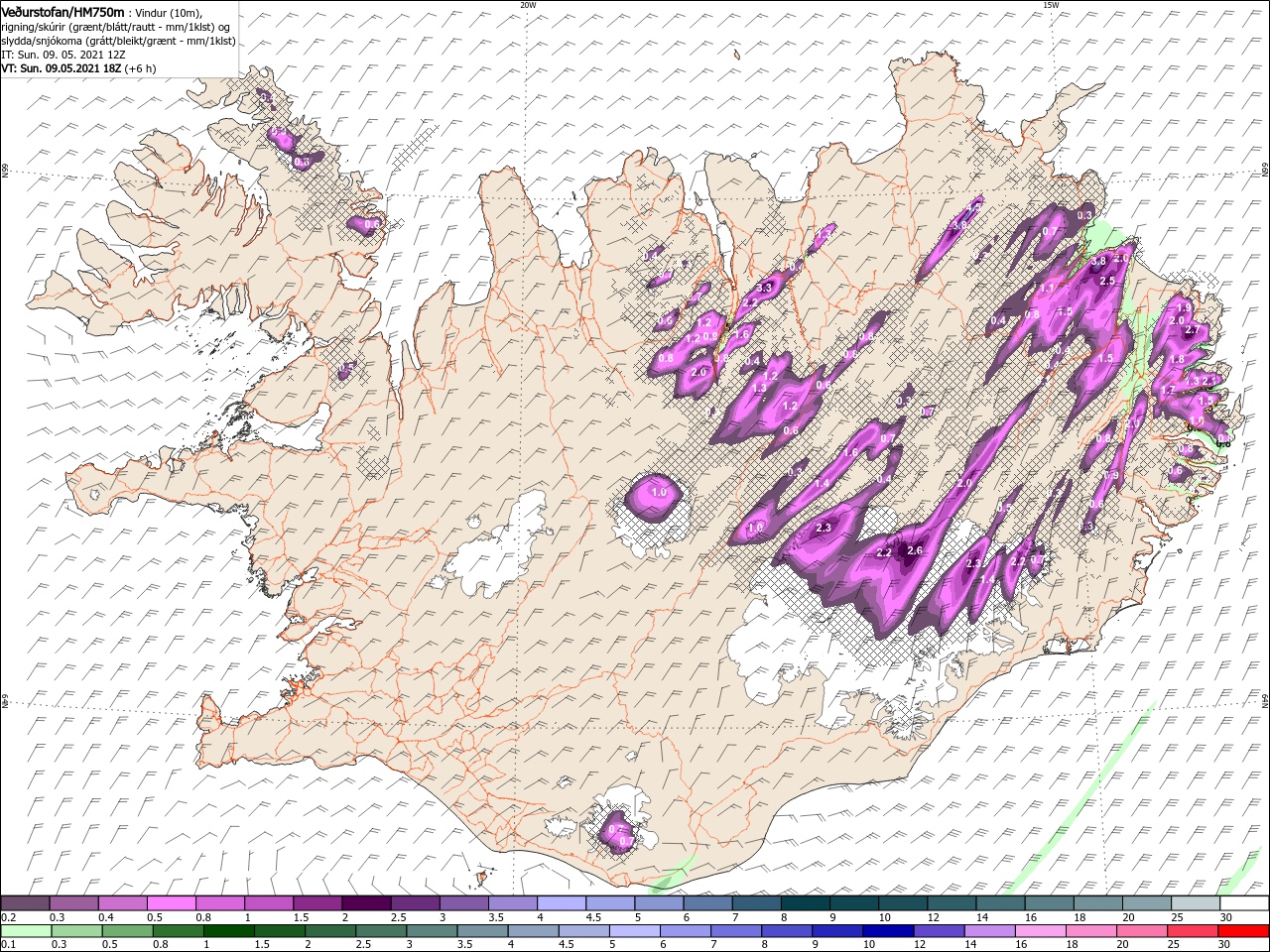
Task: Select the dark teal 8–9 top legend swatch
Action: 806,903
